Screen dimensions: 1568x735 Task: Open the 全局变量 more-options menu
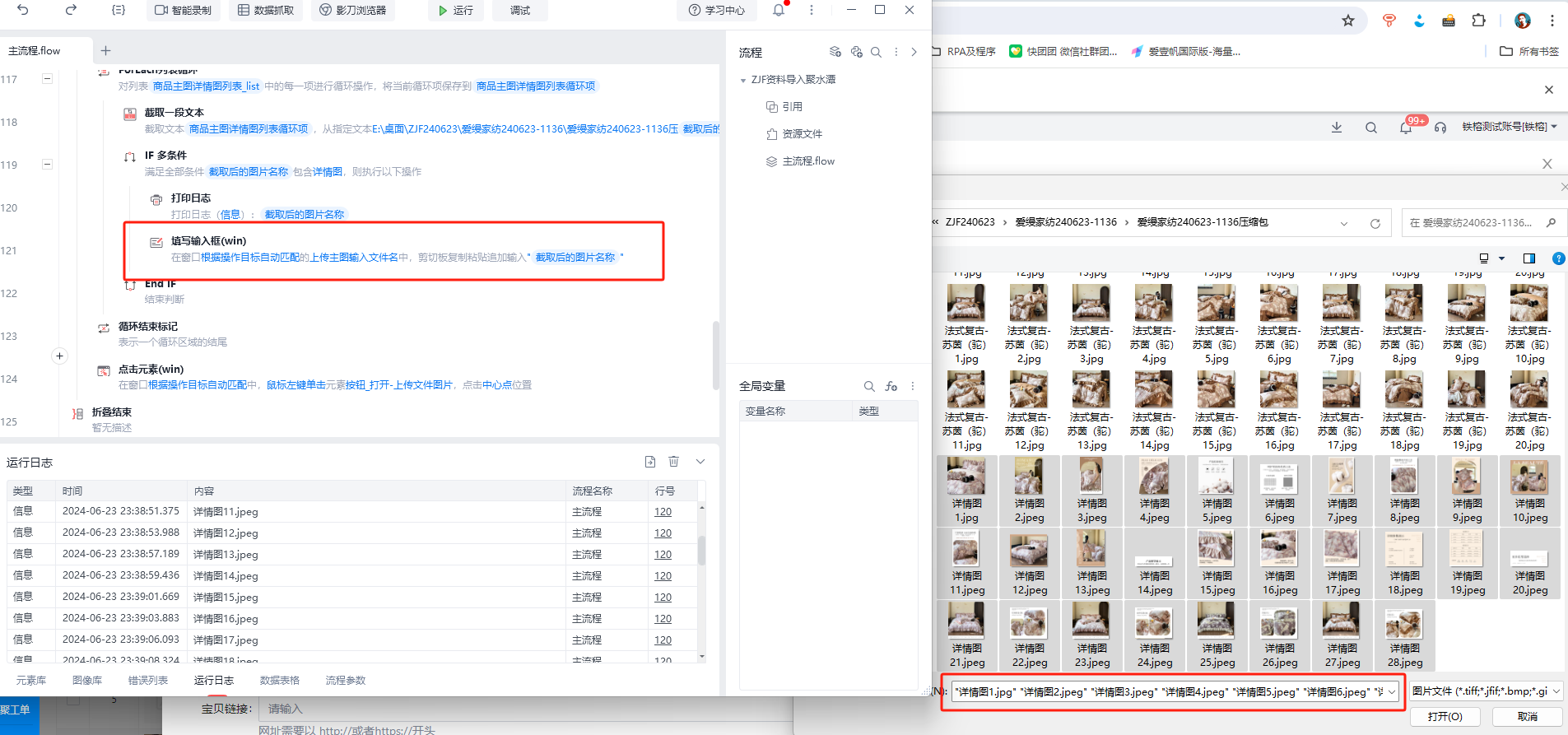click(913, 386)
